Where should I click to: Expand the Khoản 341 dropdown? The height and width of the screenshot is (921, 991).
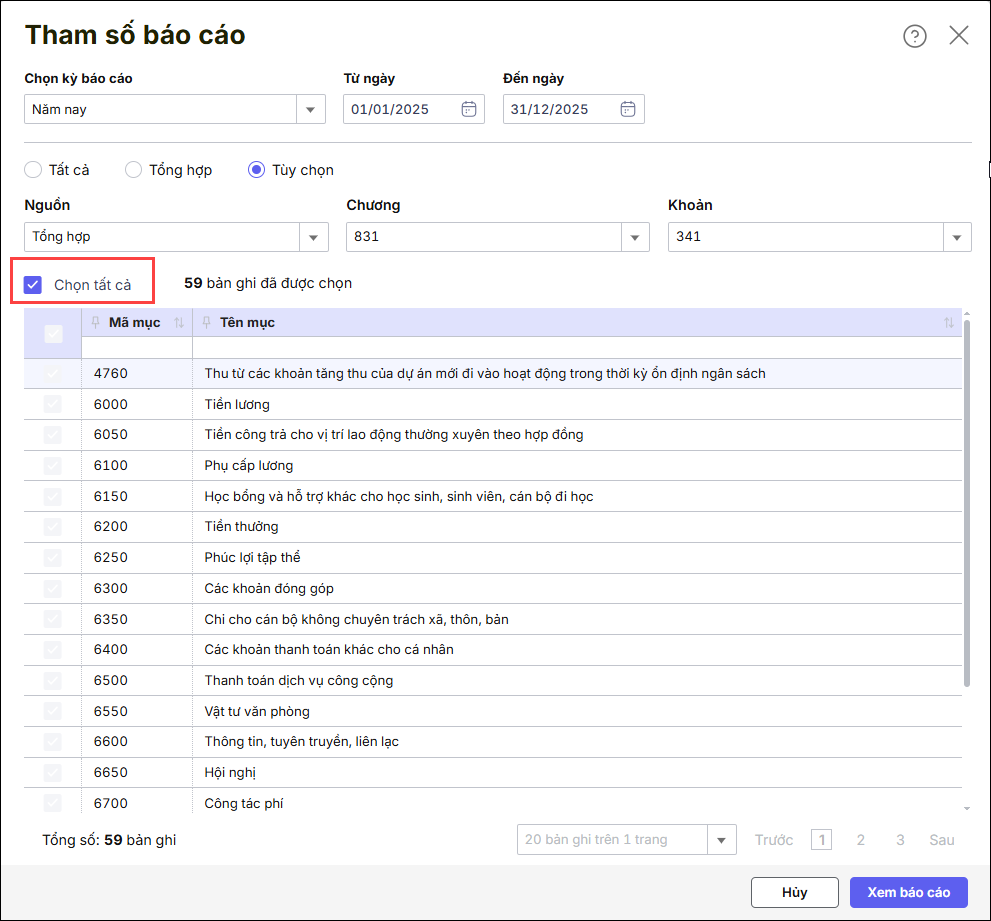(x=957, y=237)
